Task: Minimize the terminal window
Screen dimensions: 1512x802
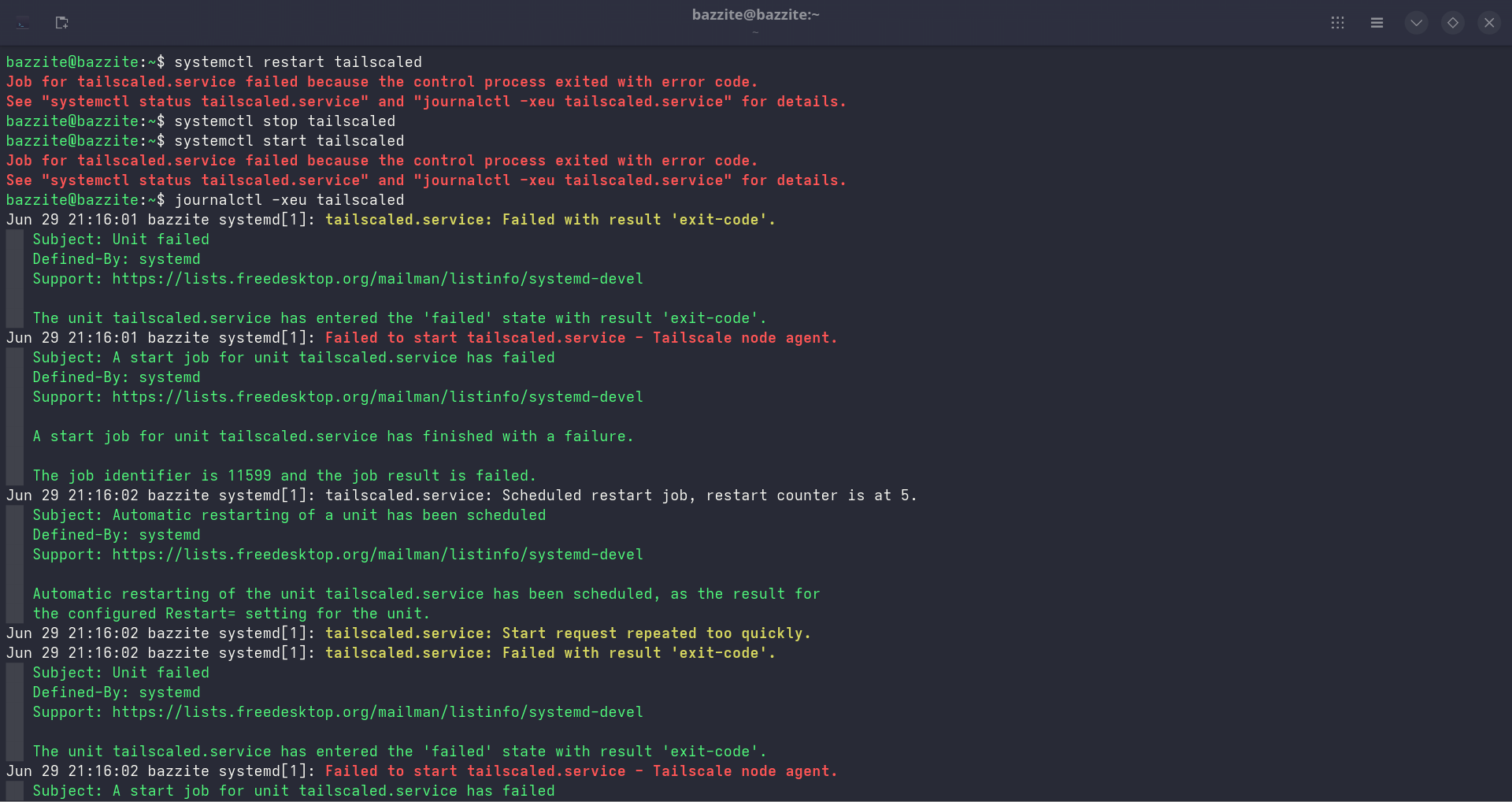Action: 1416,23
